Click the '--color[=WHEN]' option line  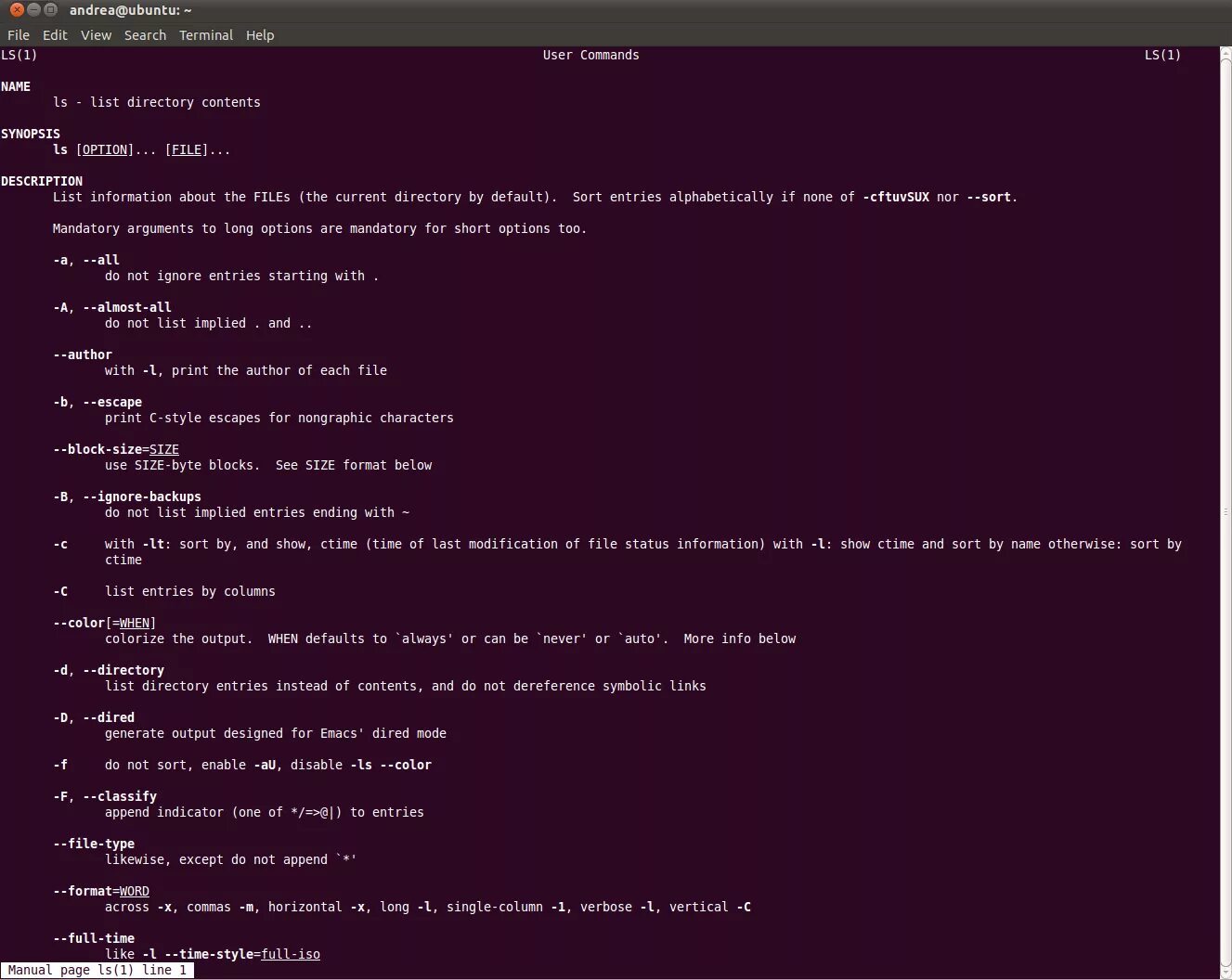coord(105,623)
